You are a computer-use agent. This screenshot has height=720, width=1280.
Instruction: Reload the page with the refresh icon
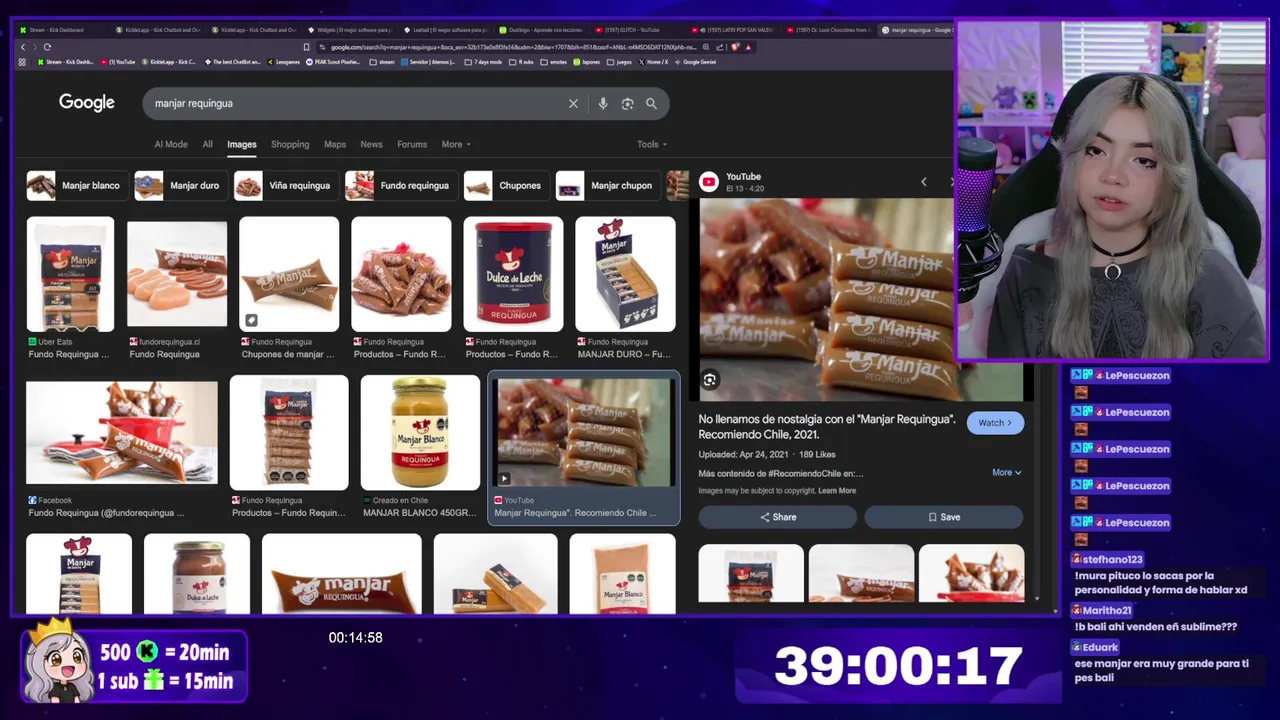(x=47, y=47)
